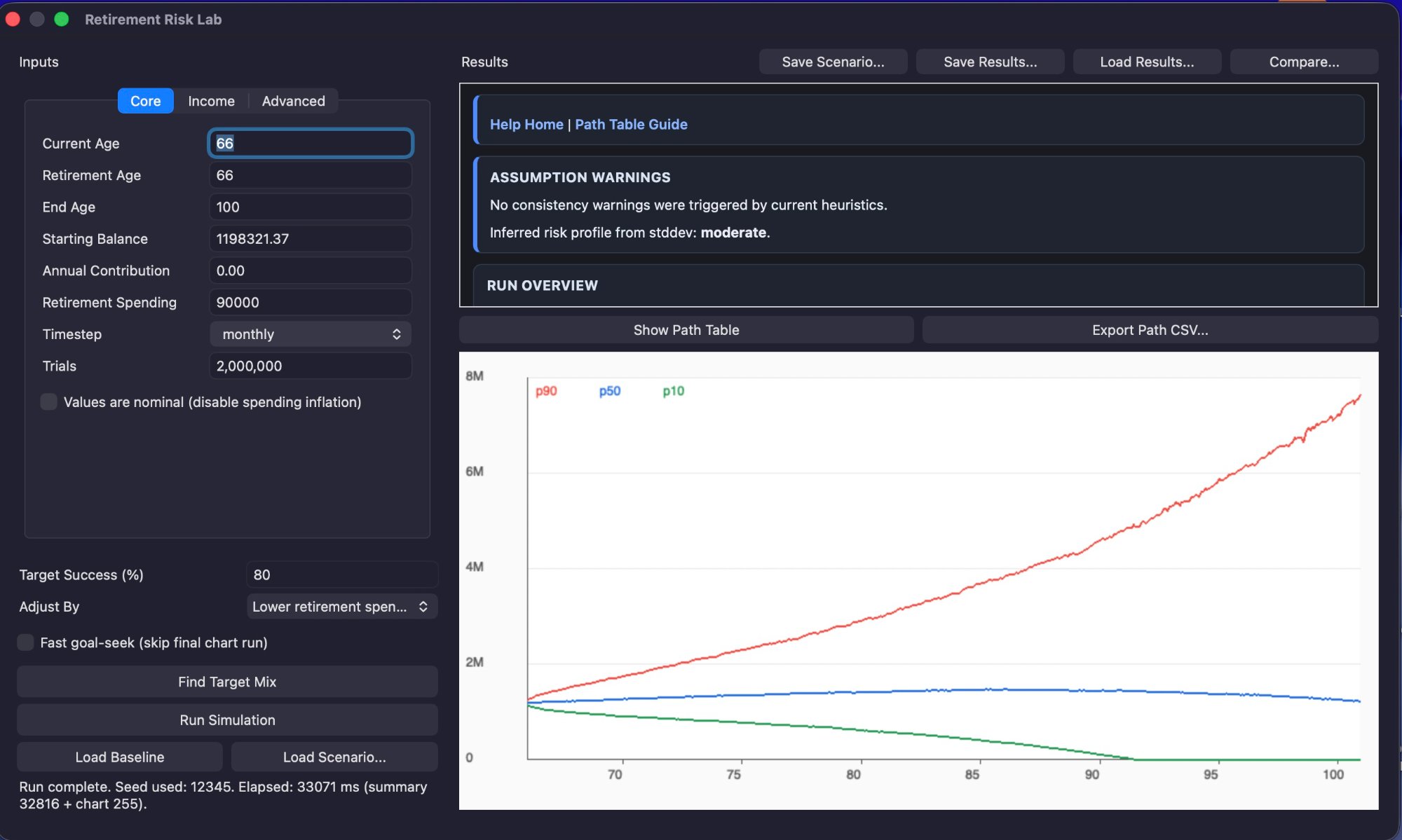Toggle Fast goal-seek checkbox
The image size is (1402, 840).
[x=25, y=642]
